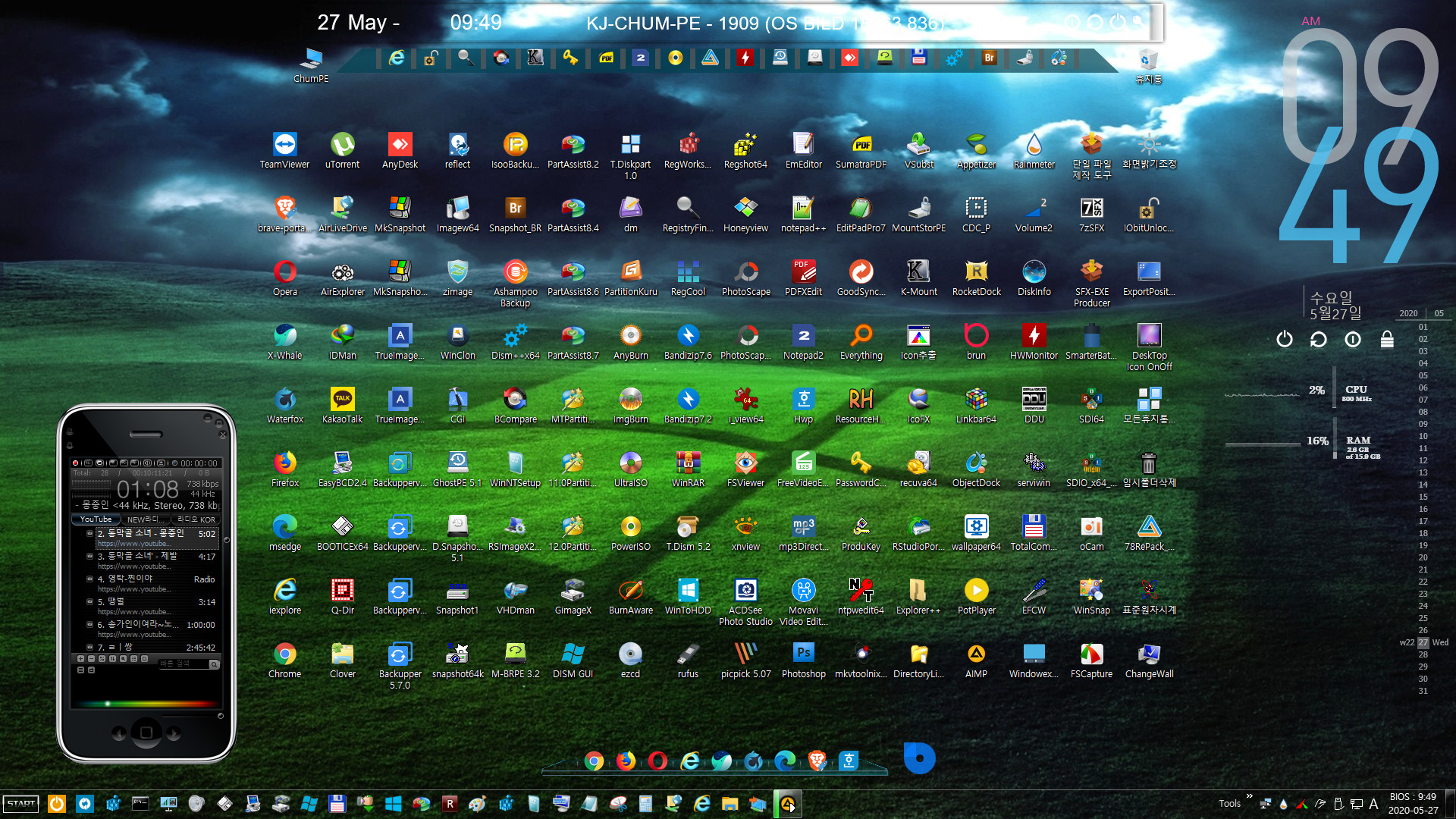Open the TeamViewer desktop icon

285,150
